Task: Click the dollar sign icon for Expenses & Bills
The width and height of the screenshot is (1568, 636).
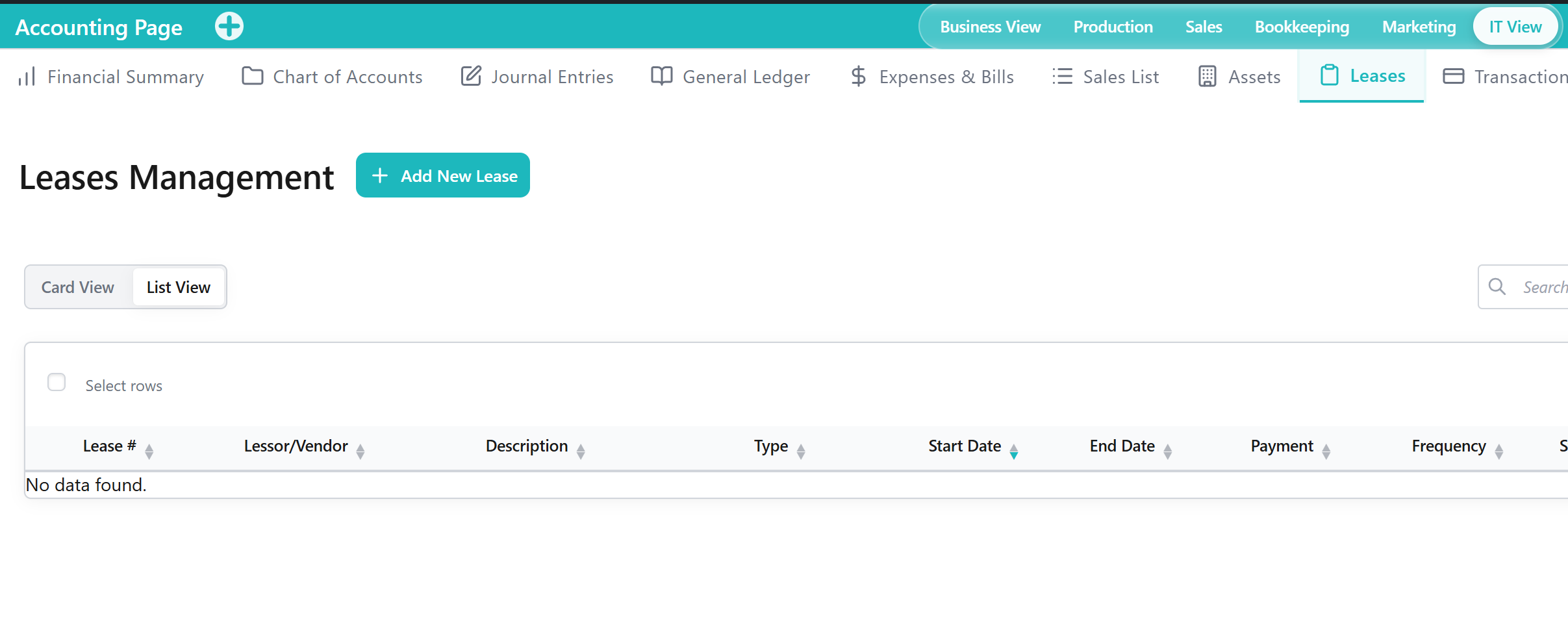Action: 858,76
